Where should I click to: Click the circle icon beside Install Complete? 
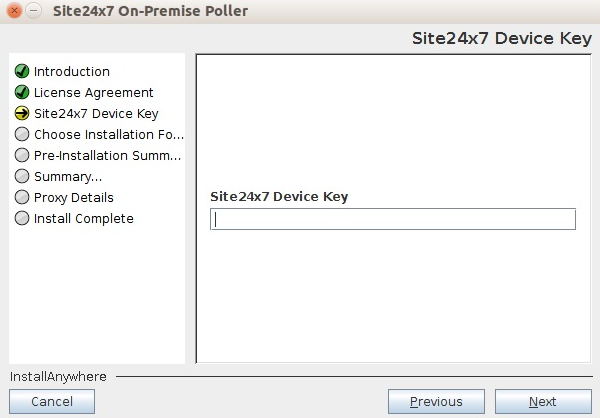22,218
